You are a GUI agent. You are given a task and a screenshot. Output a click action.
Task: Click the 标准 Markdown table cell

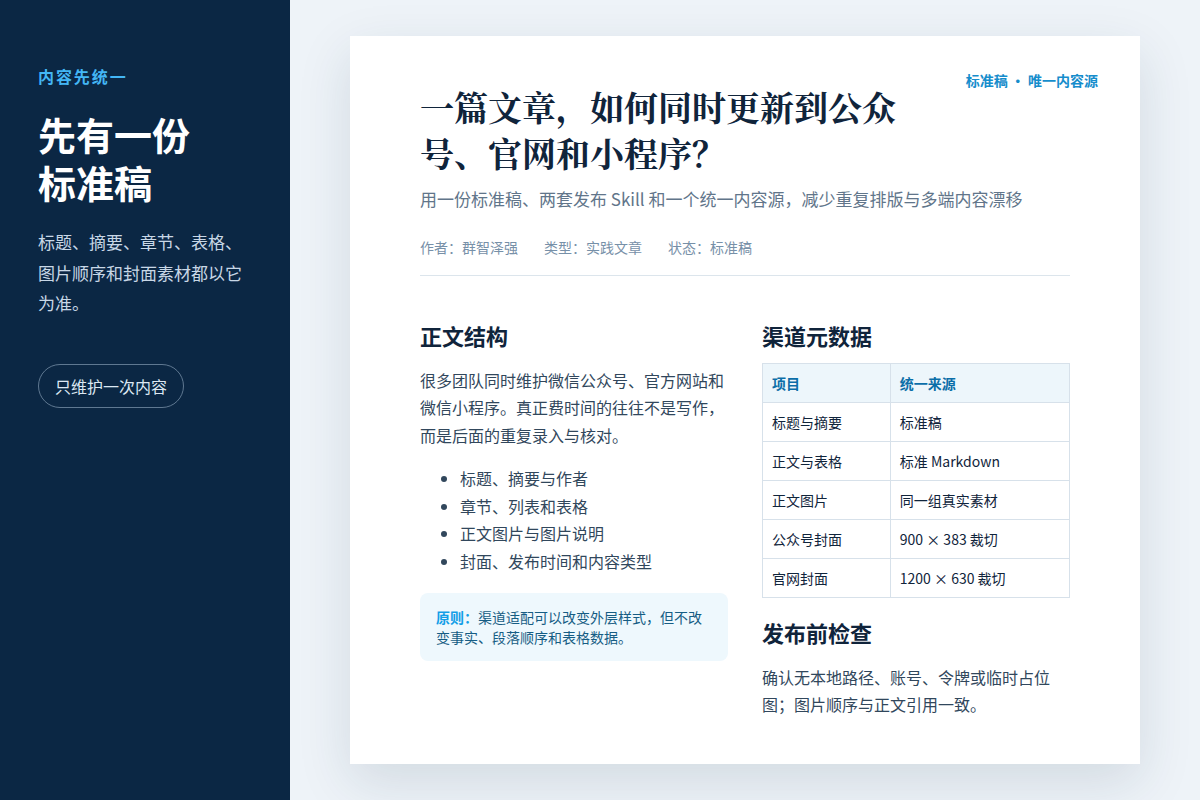click(x=980, y=462)
